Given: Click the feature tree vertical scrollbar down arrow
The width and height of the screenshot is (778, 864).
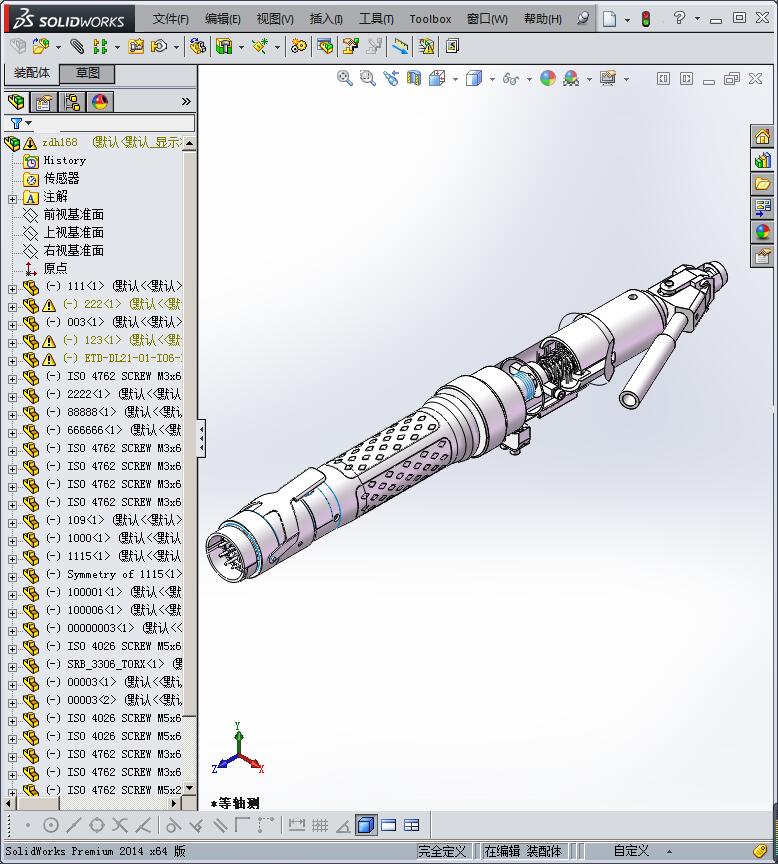Looking at the screenshot, I should point(190,788).
